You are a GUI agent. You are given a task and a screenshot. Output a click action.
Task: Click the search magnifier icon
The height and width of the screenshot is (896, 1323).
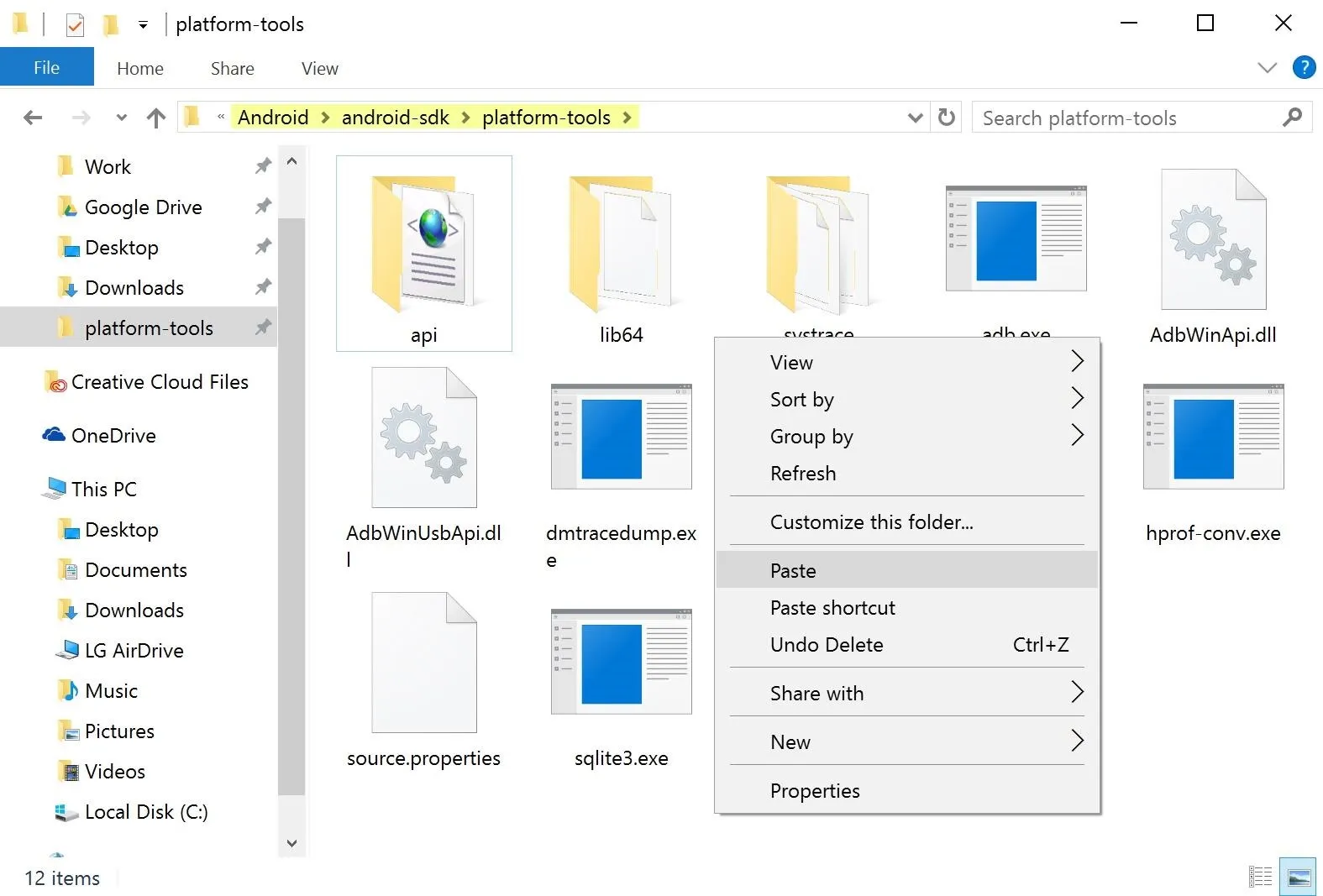click(x=1292, y=118)
